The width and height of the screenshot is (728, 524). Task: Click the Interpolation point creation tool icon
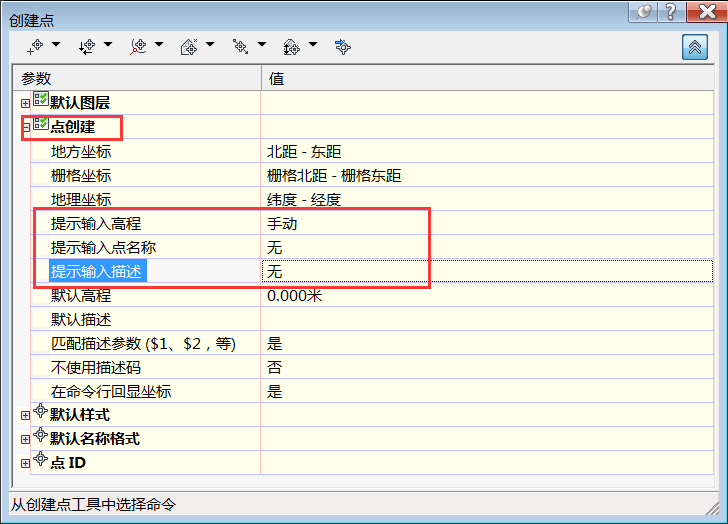coord(240,47)
